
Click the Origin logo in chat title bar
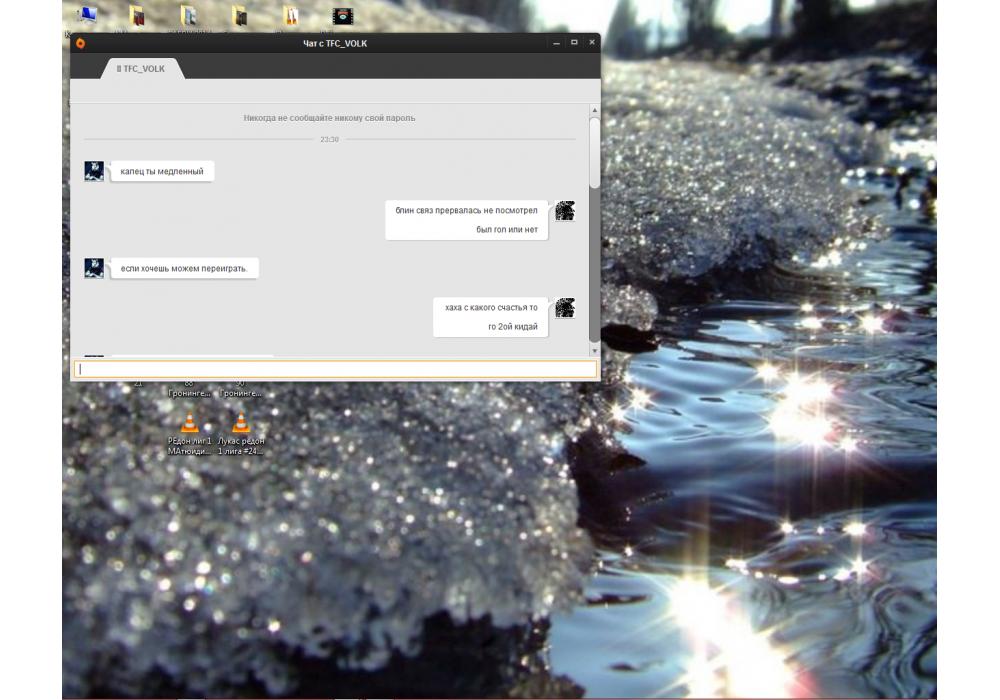click(x=80, y=42)
